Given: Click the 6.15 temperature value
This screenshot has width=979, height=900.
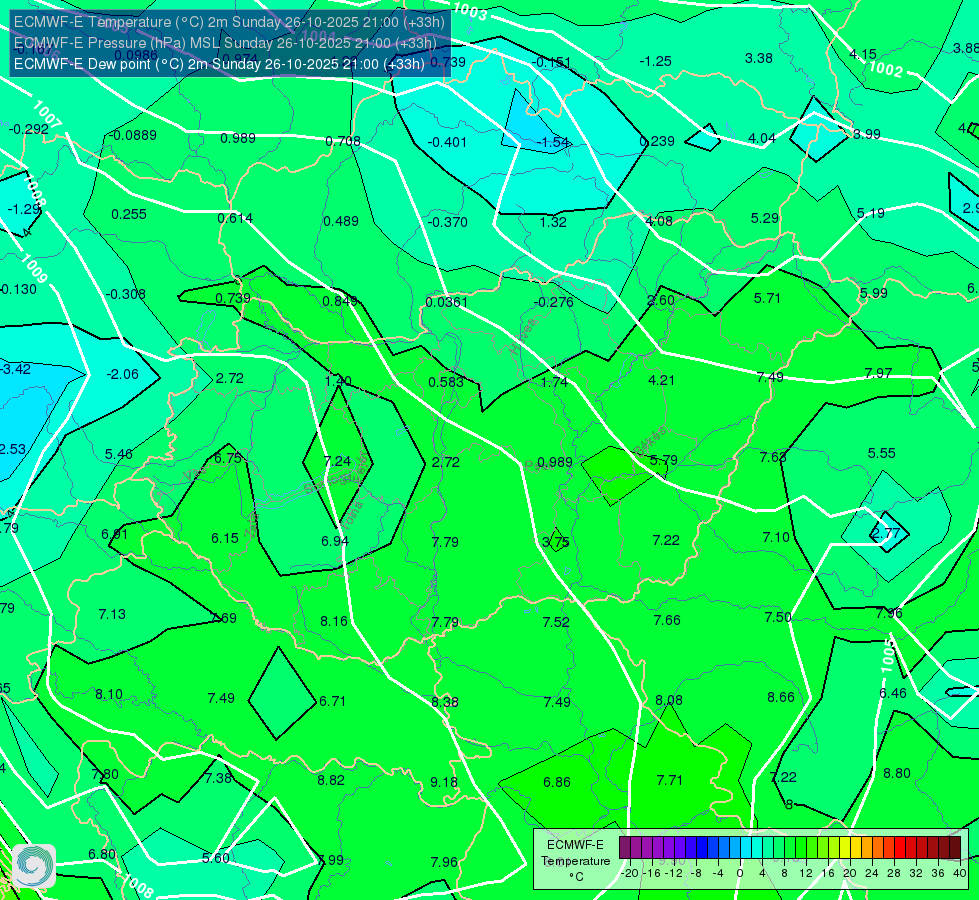Looking at the screenshot, I should [225, 538].
